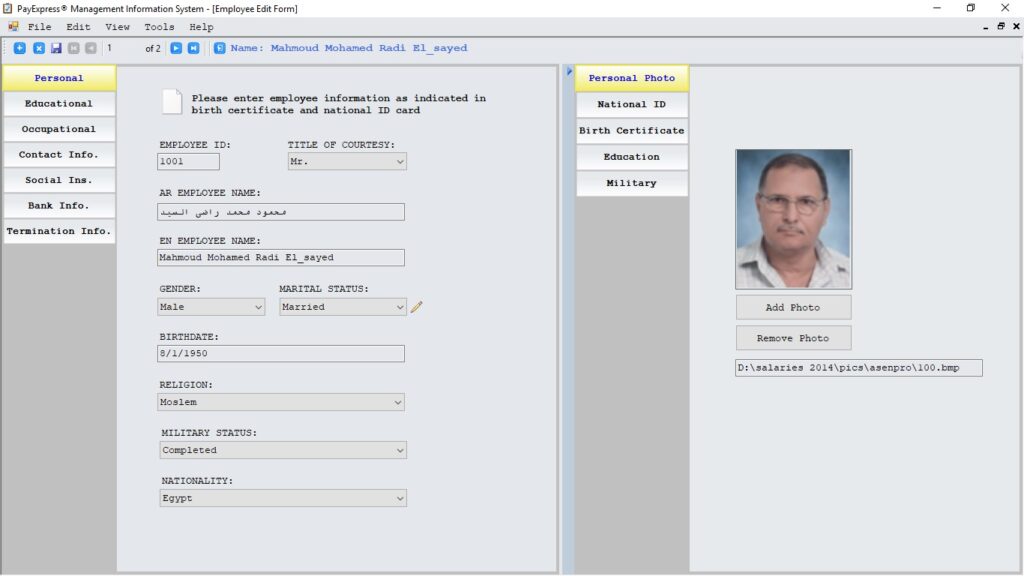The width and height of the screenshot is (1024, 576).
Task: Expand the Nationality dropdown
Action: [x=400, y=498]
